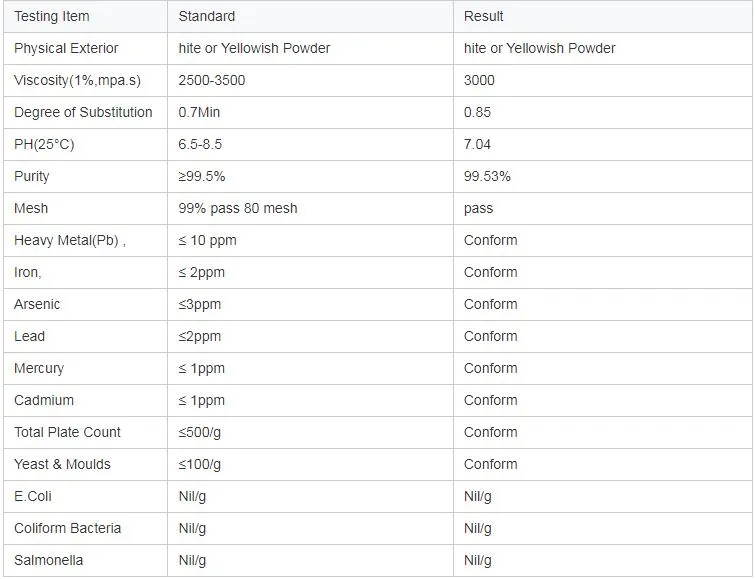Click the Cadmium row label
The image size is (755, 579).
[44, 400]
